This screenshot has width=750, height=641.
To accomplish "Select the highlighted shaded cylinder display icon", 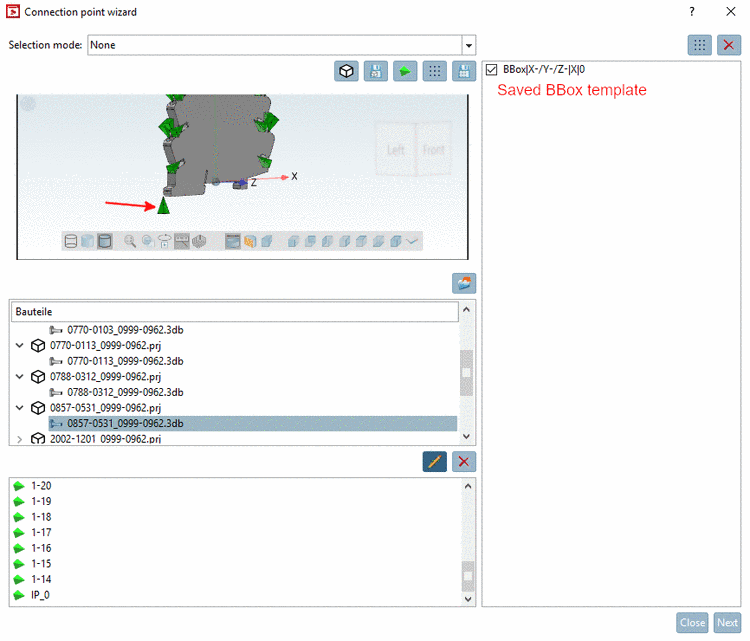I will (x=105, y=241).
